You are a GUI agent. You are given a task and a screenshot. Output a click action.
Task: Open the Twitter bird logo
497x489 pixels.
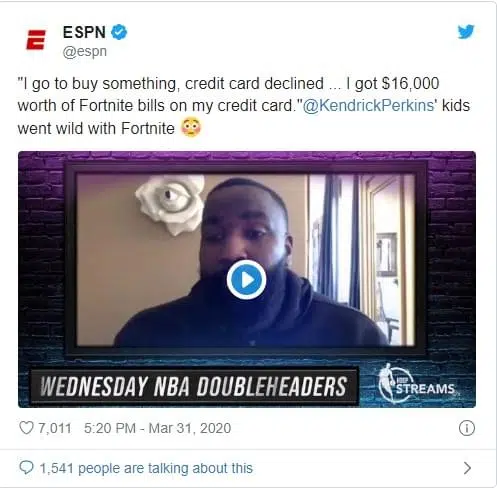click(x=466, y=32)
